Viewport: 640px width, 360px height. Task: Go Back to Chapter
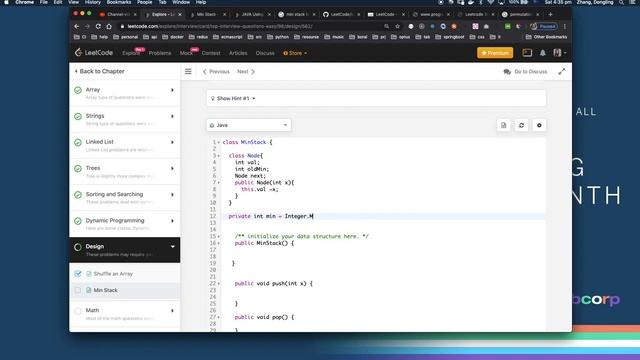[x=100, y=71]
